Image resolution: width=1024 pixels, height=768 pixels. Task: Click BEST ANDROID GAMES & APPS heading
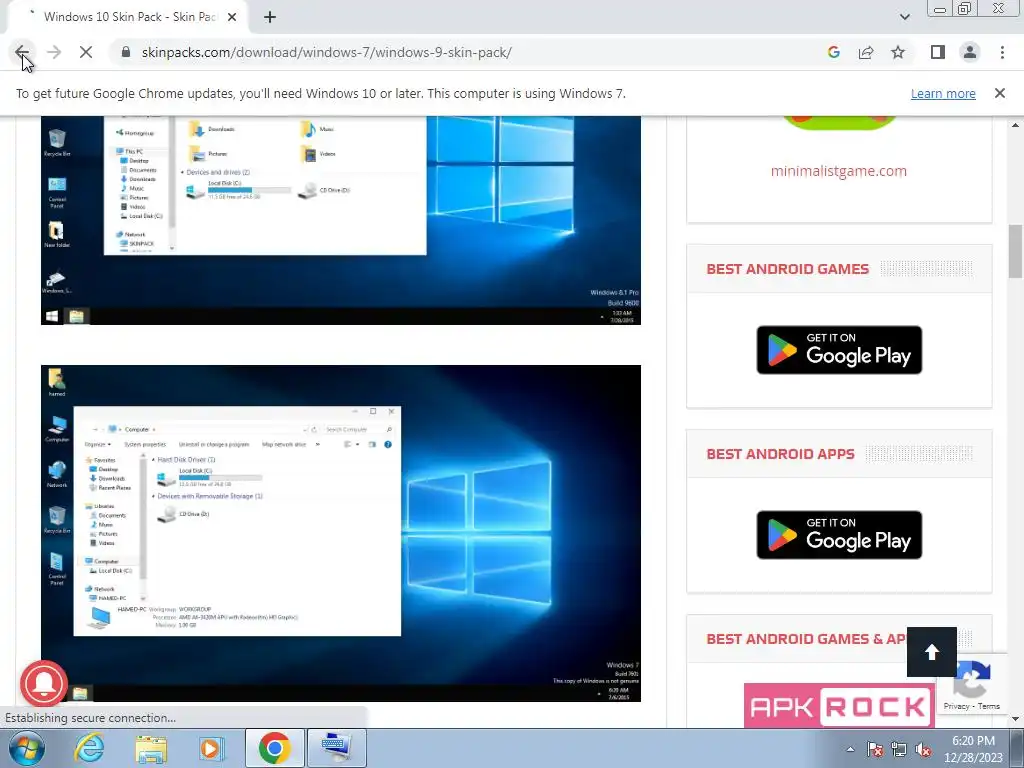tap(807, 639)
